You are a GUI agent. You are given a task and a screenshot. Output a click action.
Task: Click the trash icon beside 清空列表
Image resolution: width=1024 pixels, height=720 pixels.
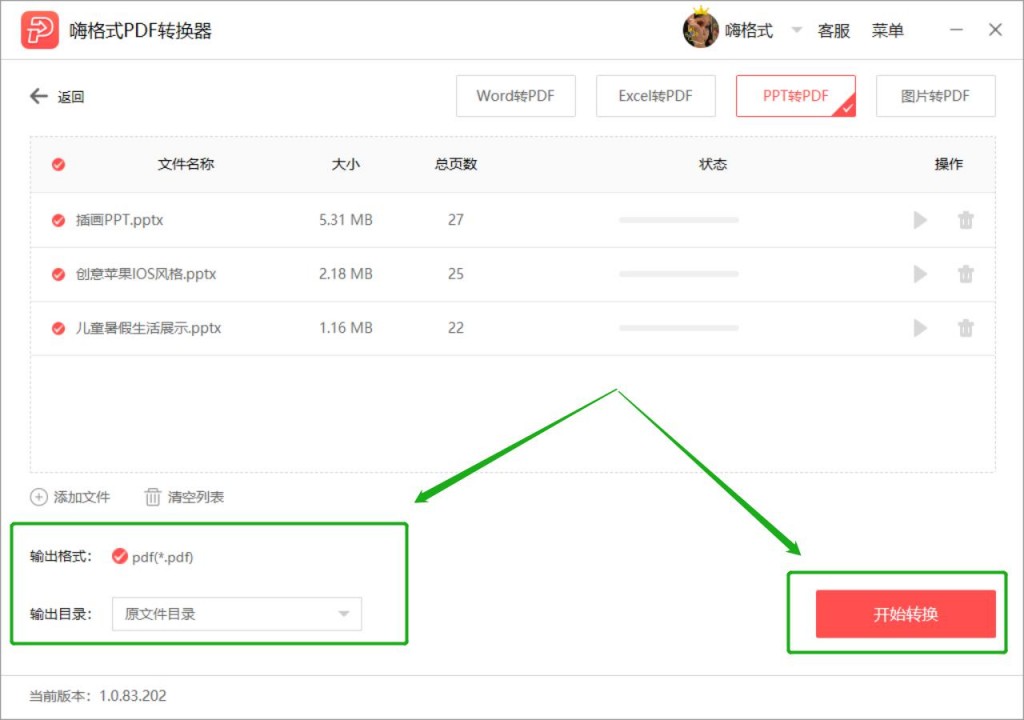point(152,497)
